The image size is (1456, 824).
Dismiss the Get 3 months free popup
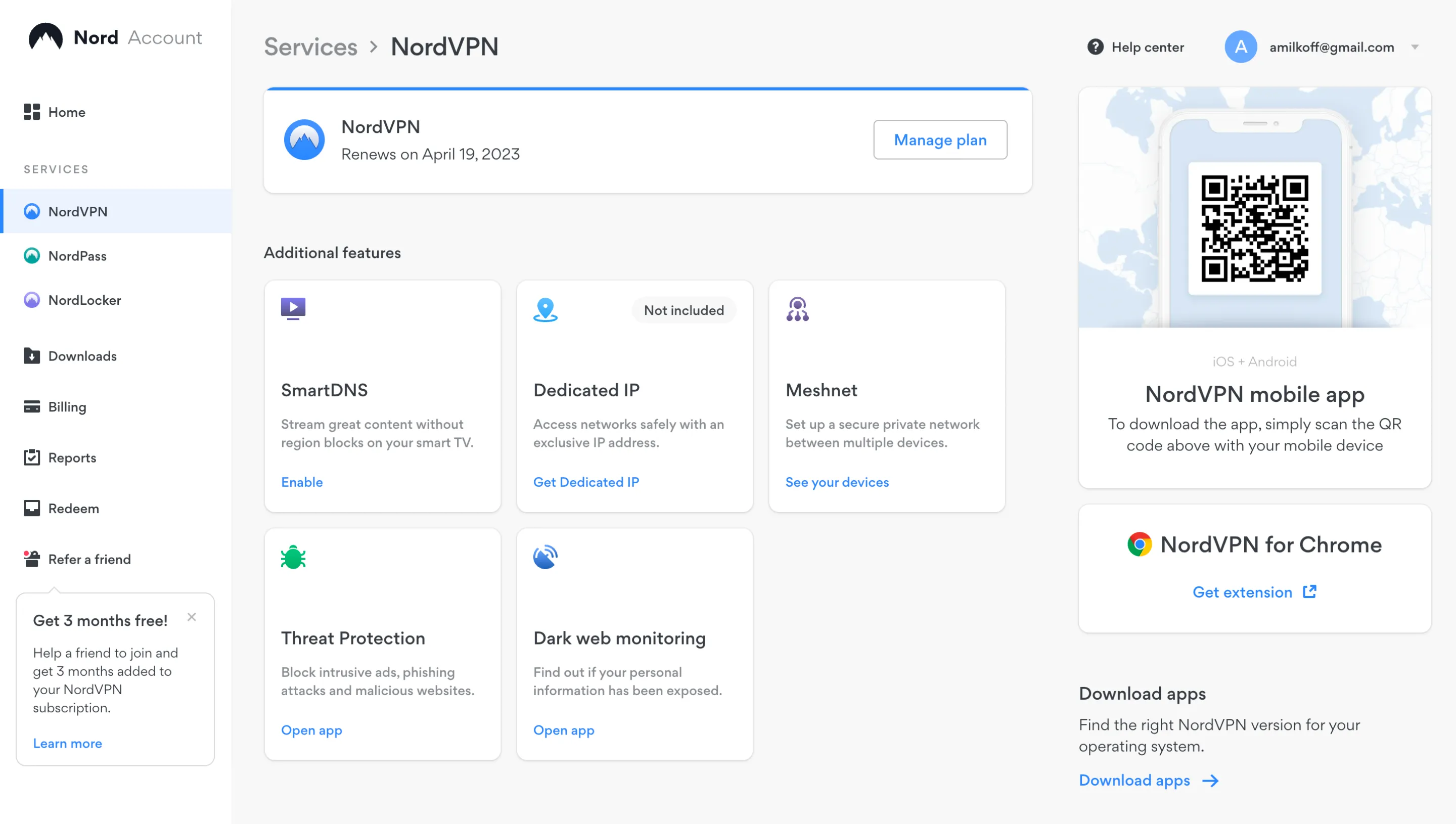(x=192, y=617)
